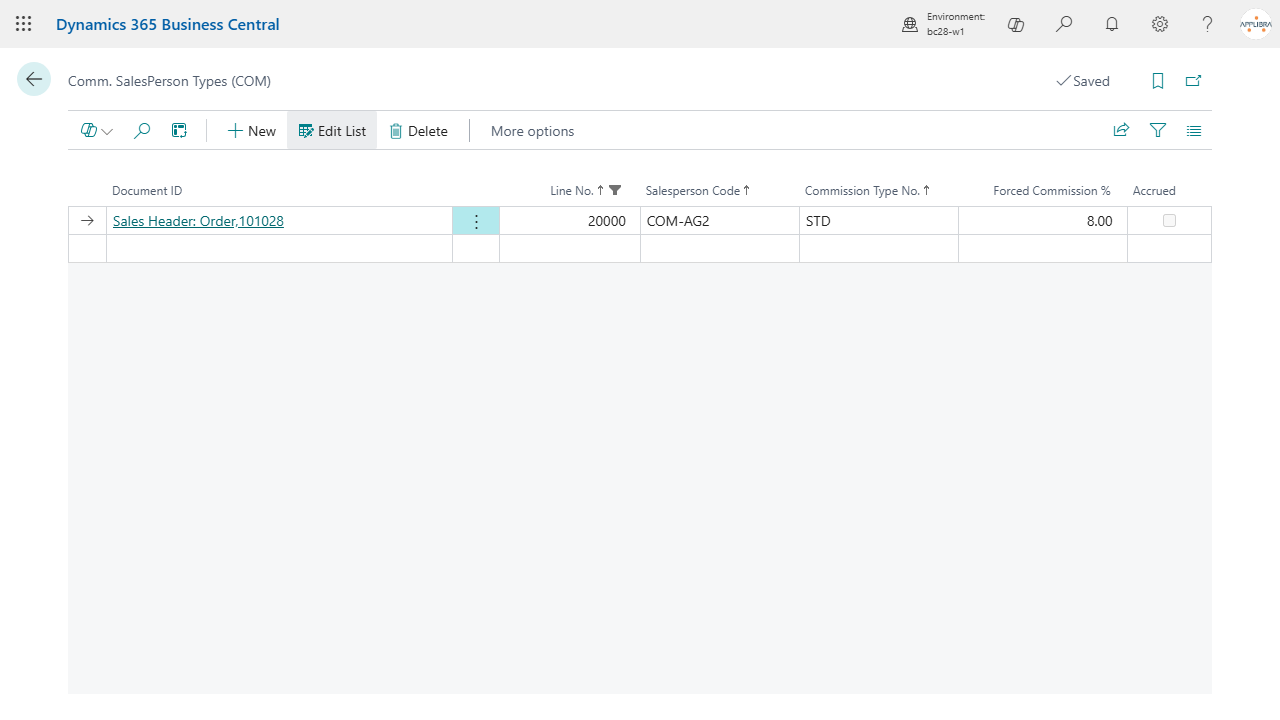This screenshot has width=1280, height=720.
Task: Click the back arrow button
Action: [x=34, y=80]
